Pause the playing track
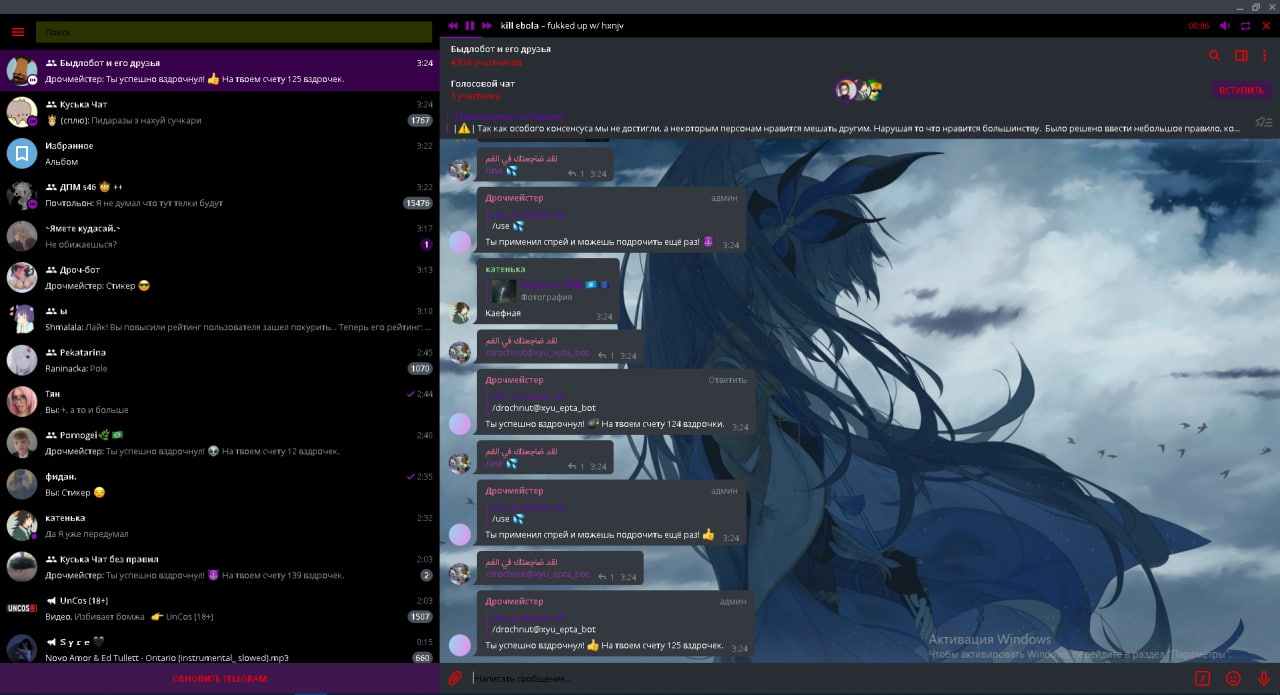 470,25
